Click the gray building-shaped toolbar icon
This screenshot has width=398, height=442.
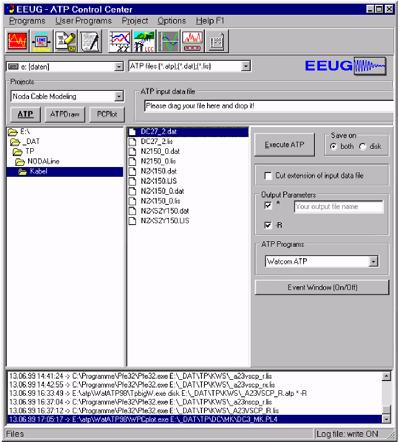point(217,41)
